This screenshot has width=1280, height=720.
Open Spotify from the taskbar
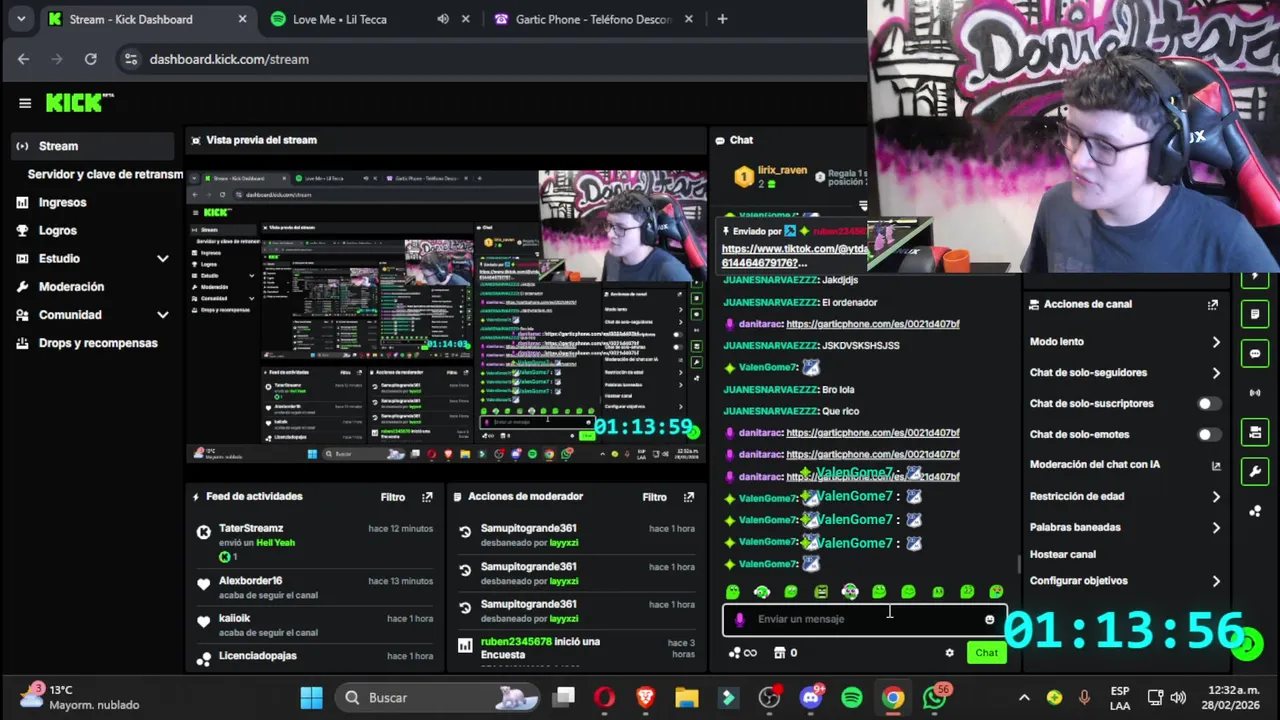852,697
